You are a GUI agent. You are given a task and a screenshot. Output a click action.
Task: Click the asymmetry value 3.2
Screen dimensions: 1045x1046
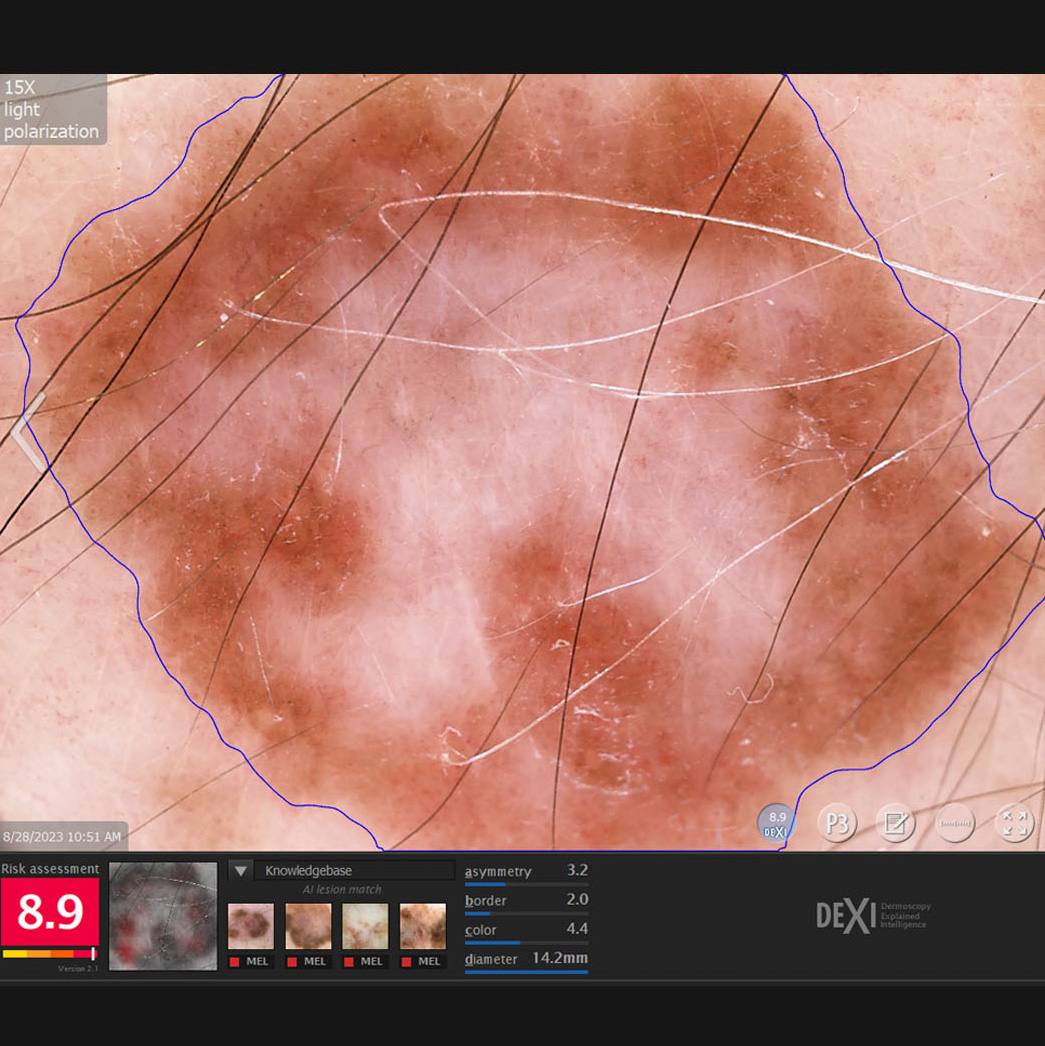click(x=578, y=870)
